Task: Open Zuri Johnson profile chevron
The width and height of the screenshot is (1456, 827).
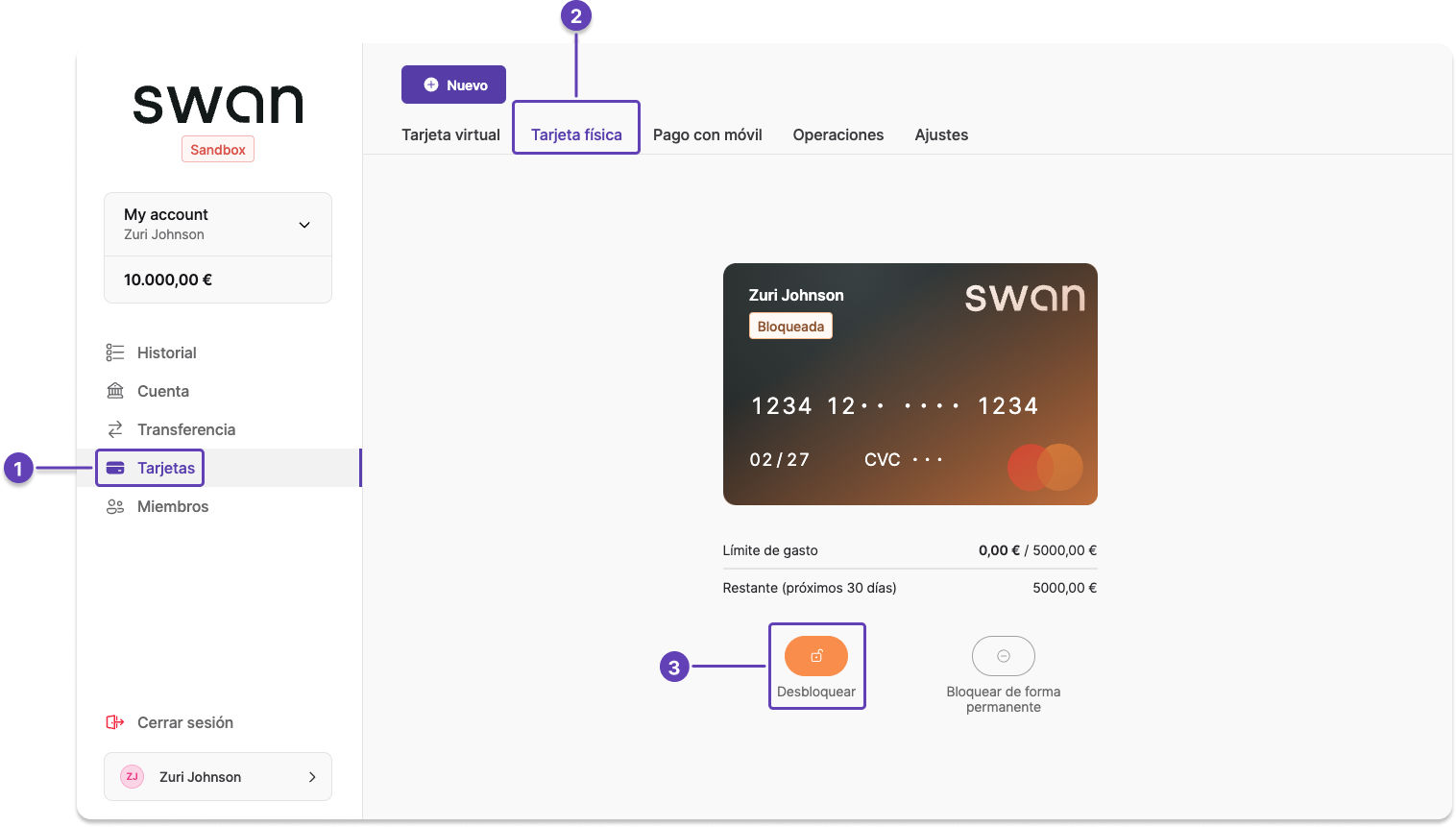Action: (x=312, y=777)
